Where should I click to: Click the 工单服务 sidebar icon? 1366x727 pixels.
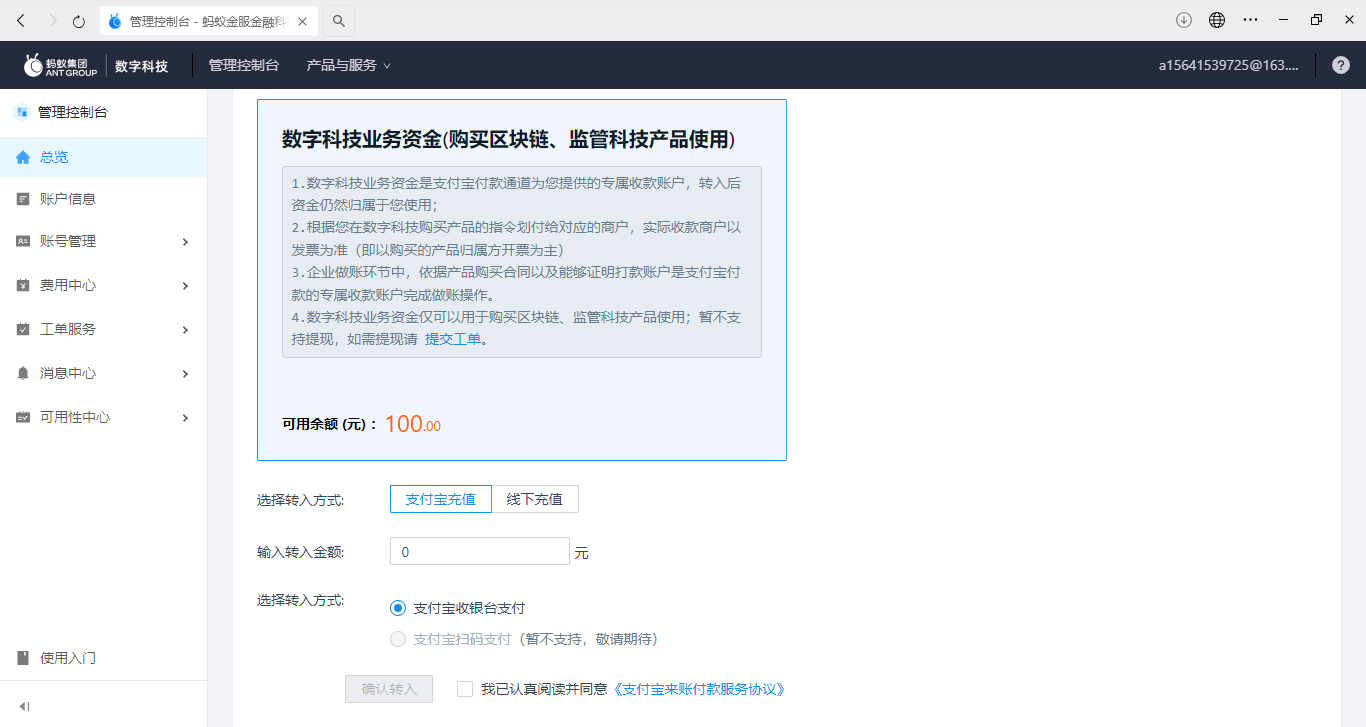click(23, 329)
